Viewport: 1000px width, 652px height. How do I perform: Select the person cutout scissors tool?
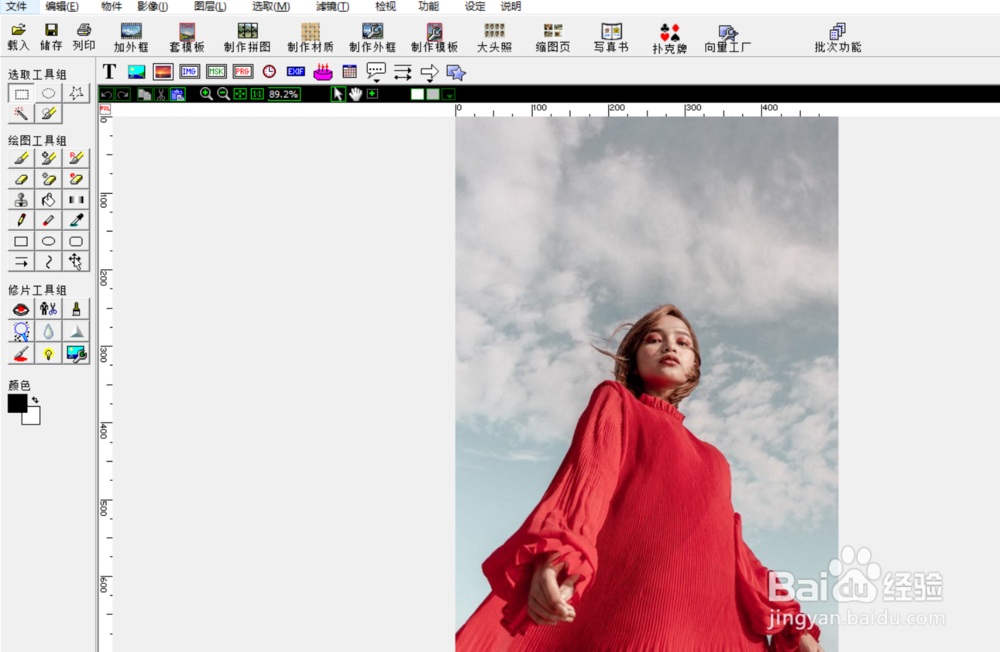click(48, 309)
